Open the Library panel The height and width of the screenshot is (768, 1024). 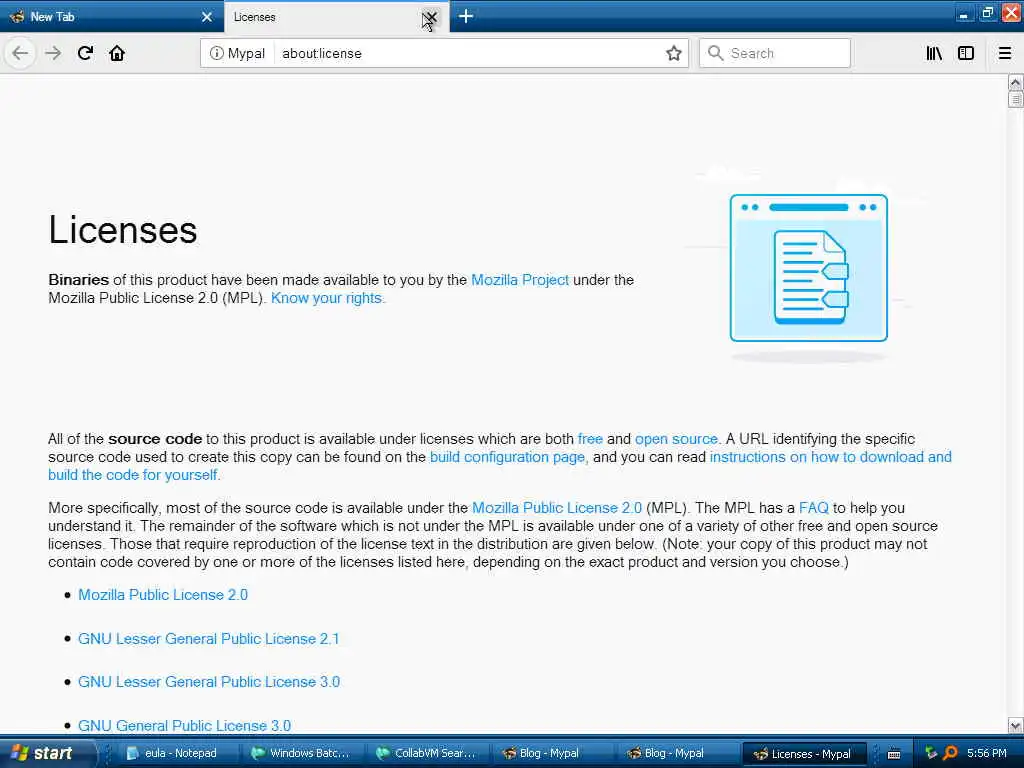click(x=934, y=53)
